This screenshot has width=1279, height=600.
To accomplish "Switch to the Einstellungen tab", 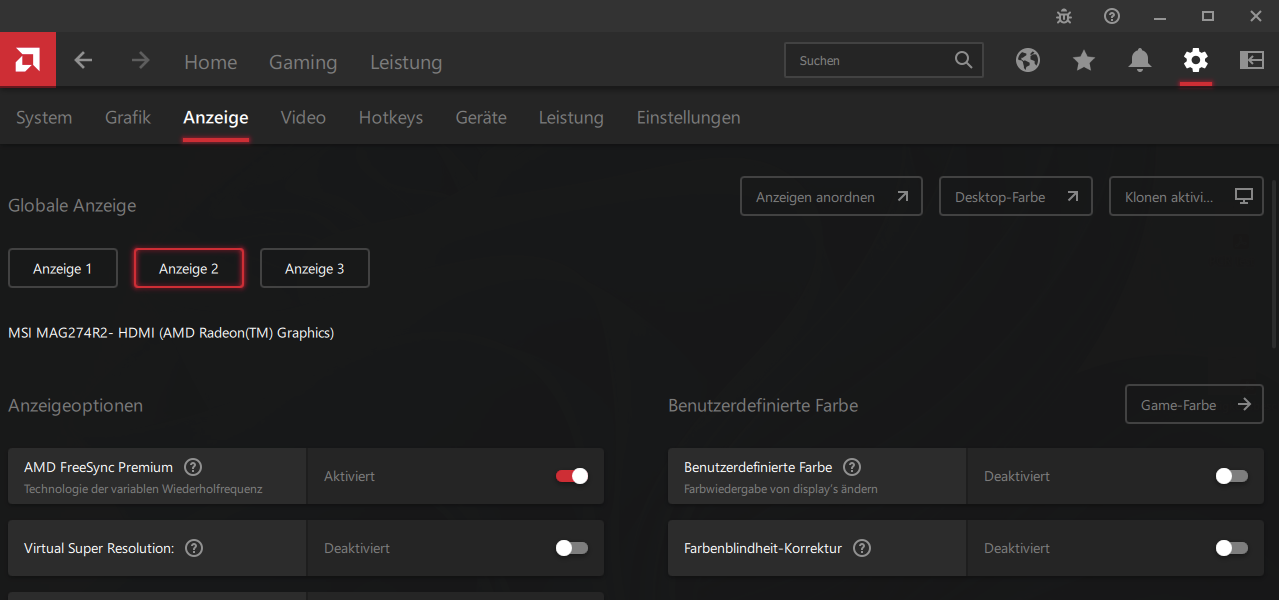I will pyautogui.click(x=689, y=117).
